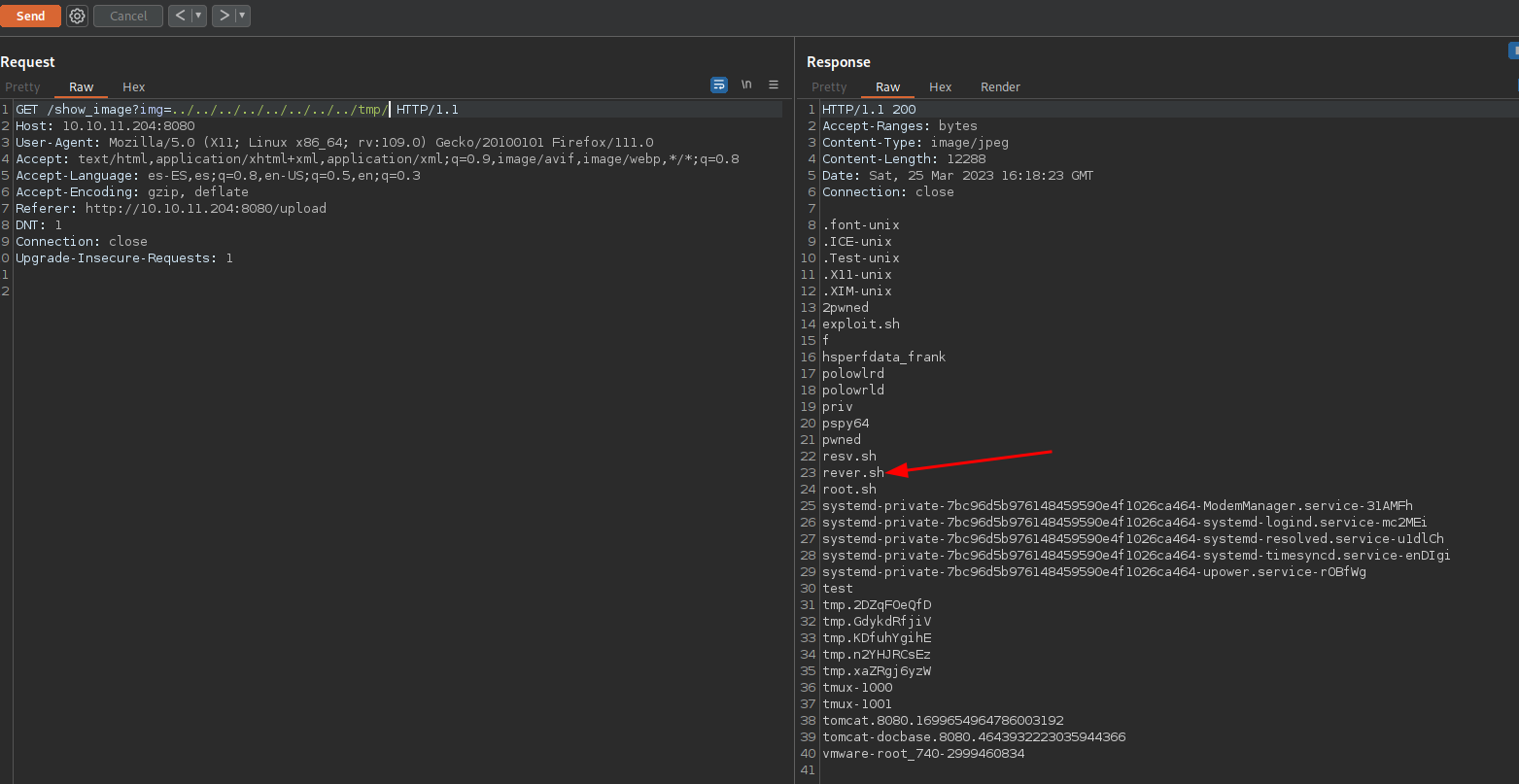Click the Referer header line

tap(171, 209)
